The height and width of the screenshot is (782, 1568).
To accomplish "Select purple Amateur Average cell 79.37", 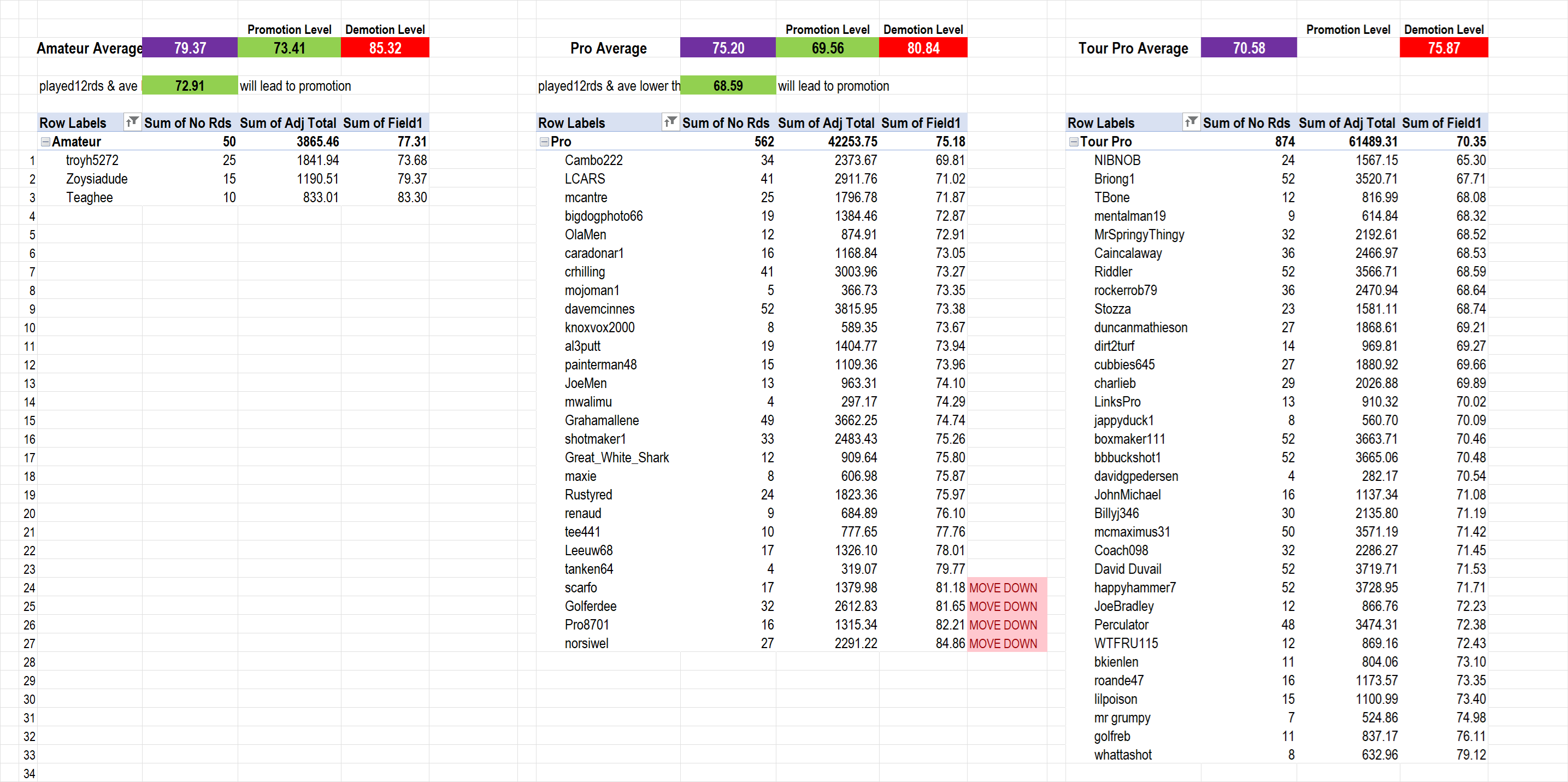I will [190, 48].
